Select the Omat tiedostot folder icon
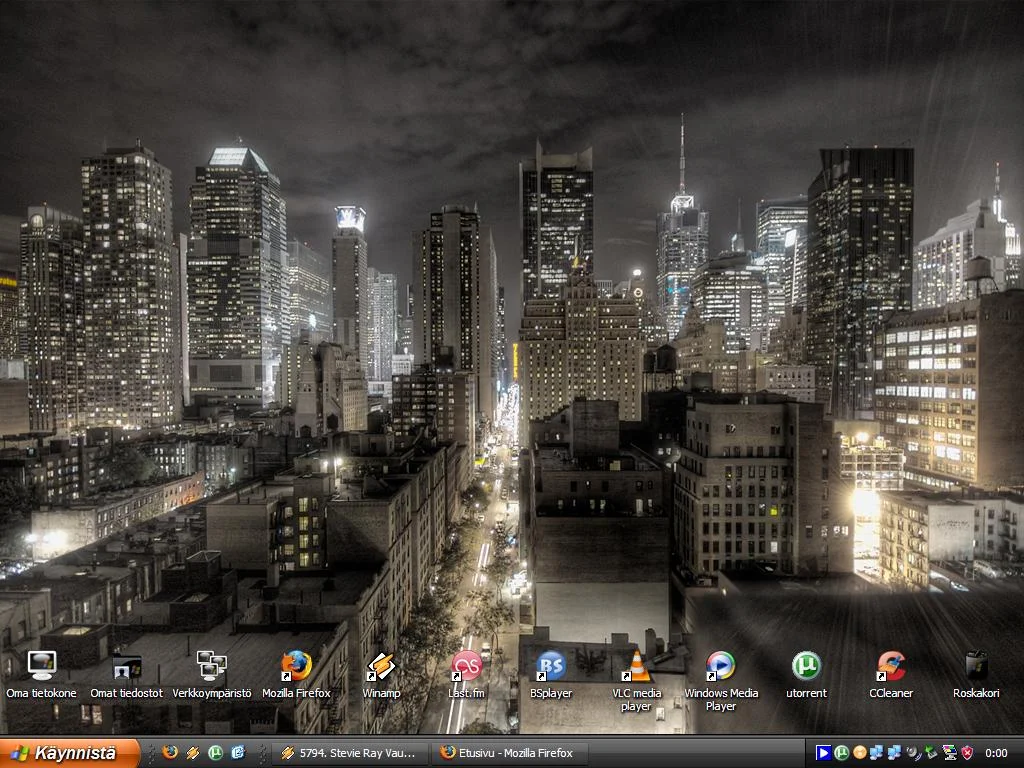 tap(126, 666)
